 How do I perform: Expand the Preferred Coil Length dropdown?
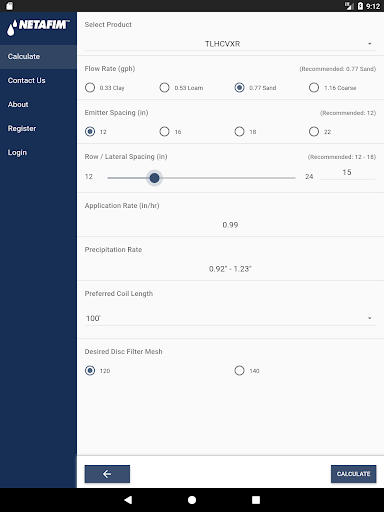pos(230,318)
